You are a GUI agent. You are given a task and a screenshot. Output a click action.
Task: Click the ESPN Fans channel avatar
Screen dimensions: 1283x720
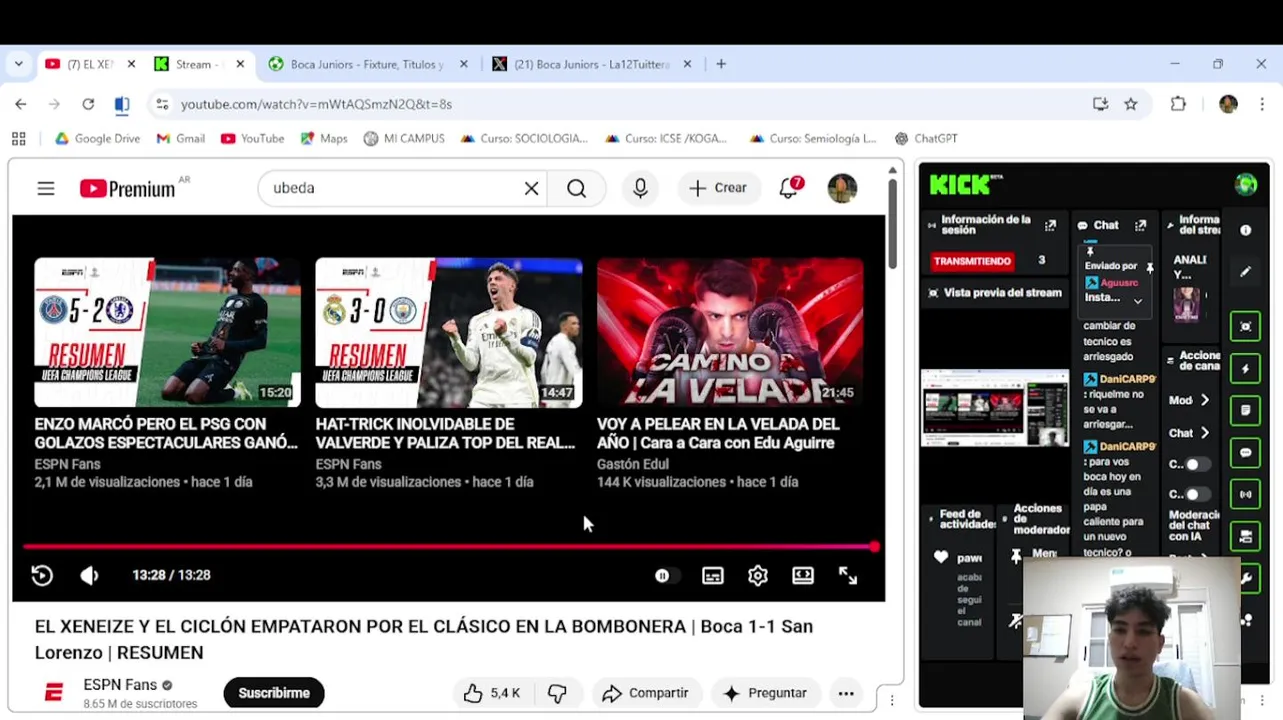coord(54,693)
